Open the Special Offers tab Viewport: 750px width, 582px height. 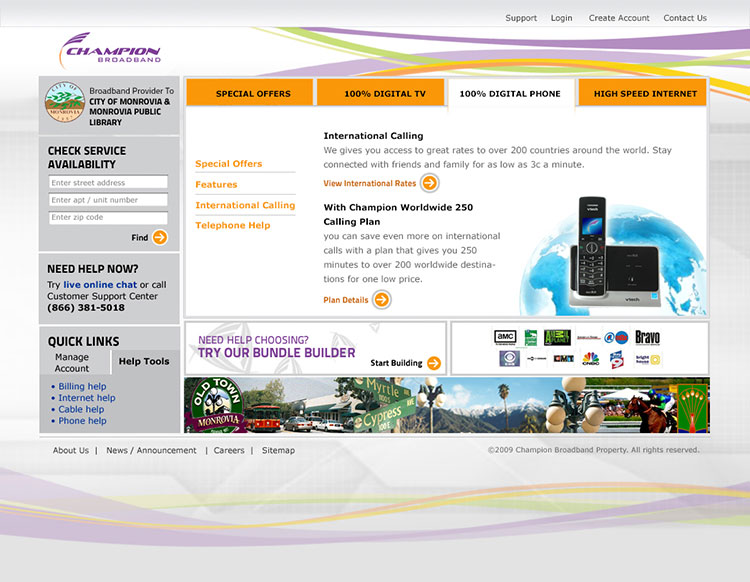click(253, 93)
